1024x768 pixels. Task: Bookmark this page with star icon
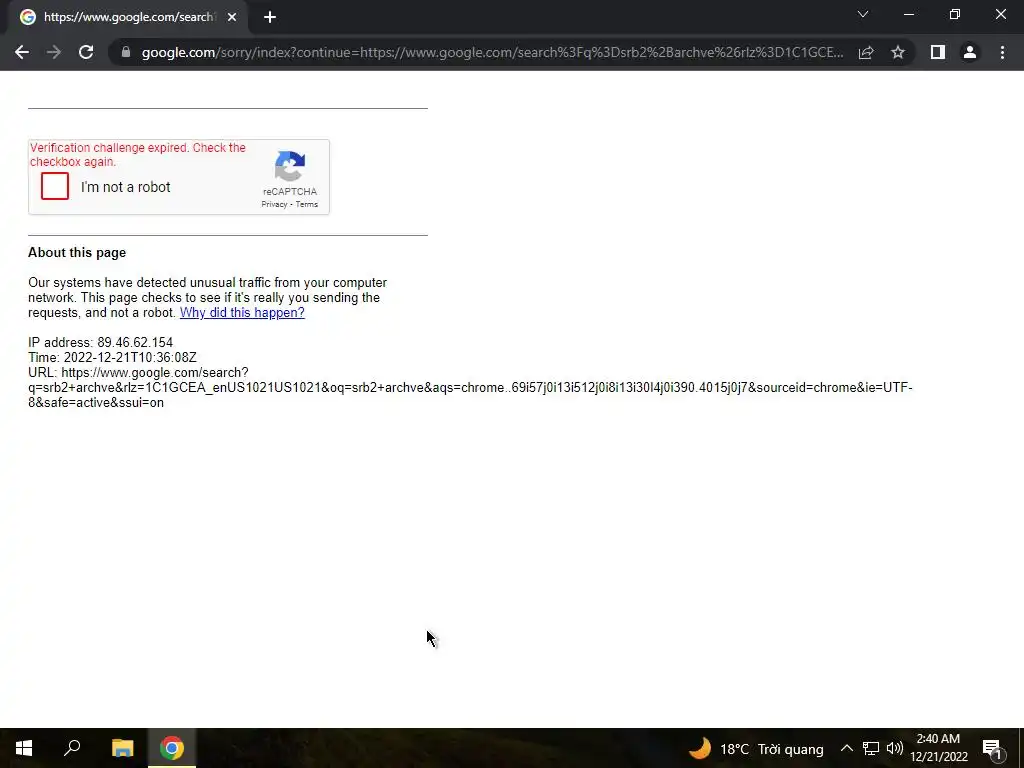pos(898,52)
